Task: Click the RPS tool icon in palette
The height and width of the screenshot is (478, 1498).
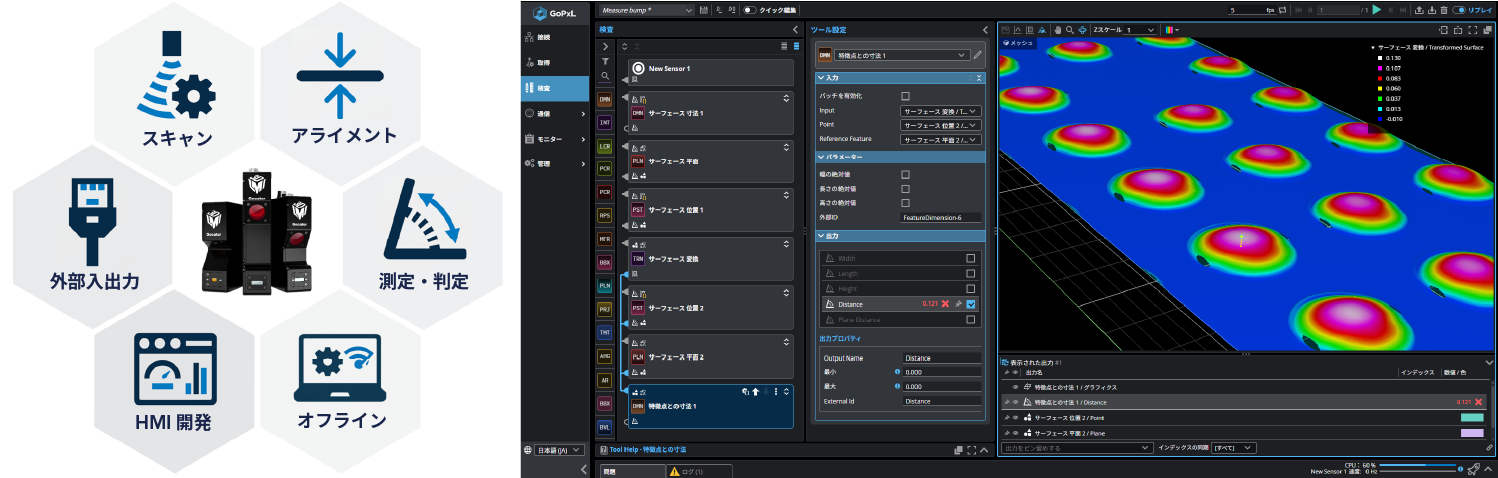Action: pos(605,215)
